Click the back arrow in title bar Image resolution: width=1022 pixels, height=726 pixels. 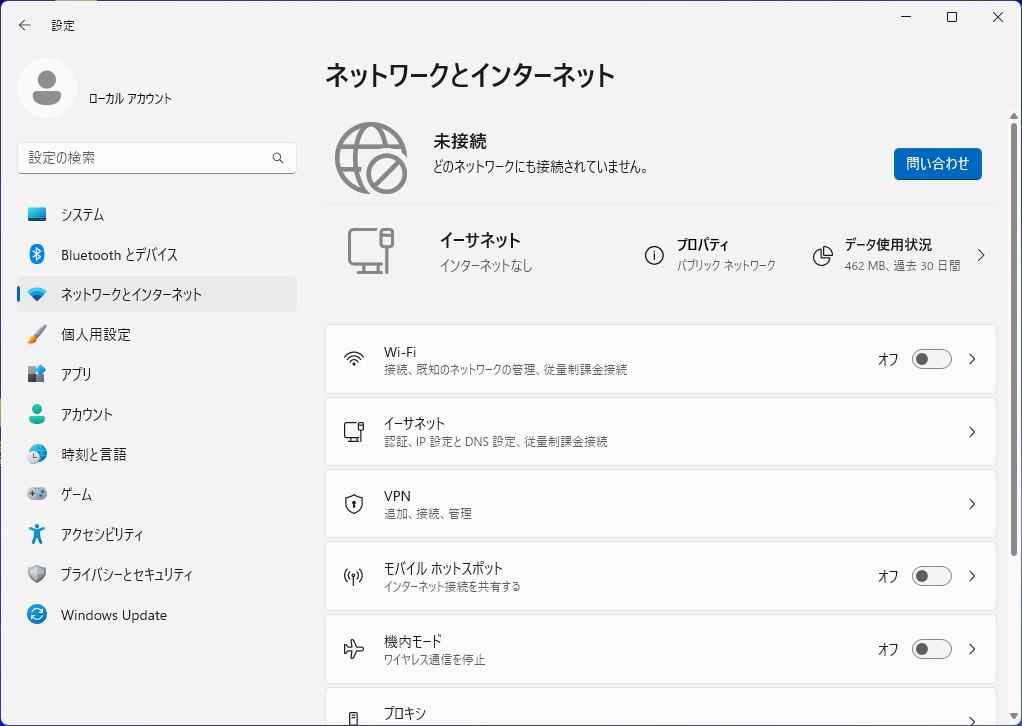pos(25,25)
